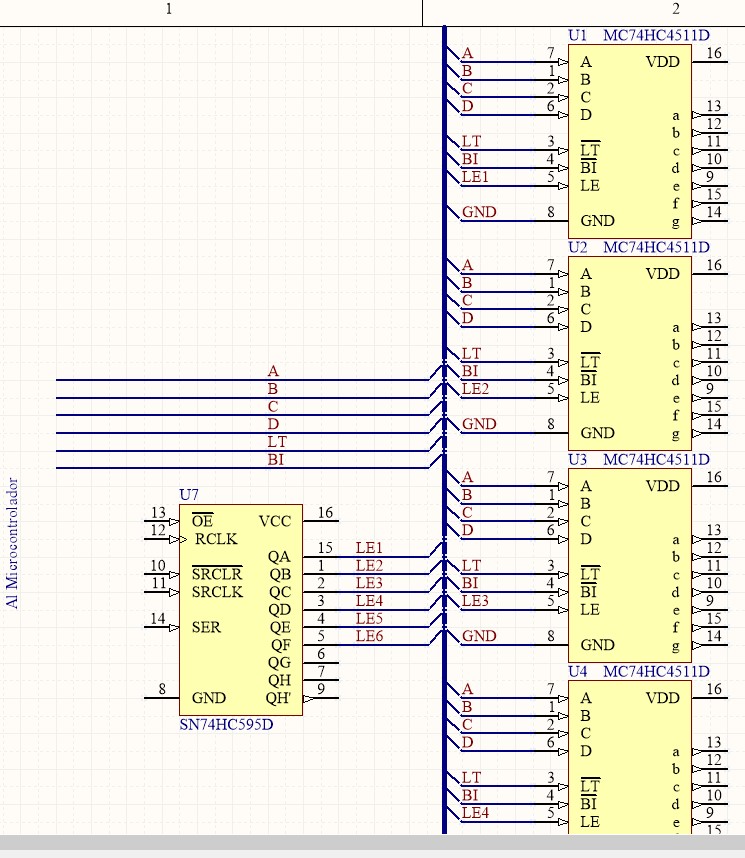Click sheet border column header 2
Image resolution: width=745 pixels, height=858 pixels.
[x=676, y=9]
